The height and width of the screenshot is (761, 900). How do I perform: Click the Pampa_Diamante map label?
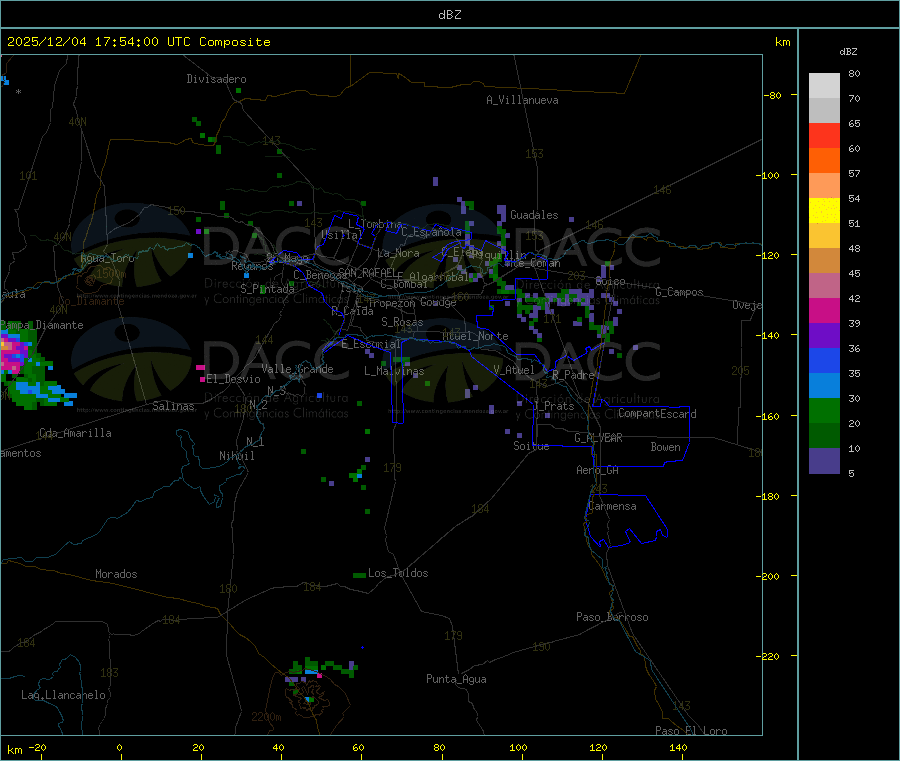pyautogui.click(x=42, y=325)
